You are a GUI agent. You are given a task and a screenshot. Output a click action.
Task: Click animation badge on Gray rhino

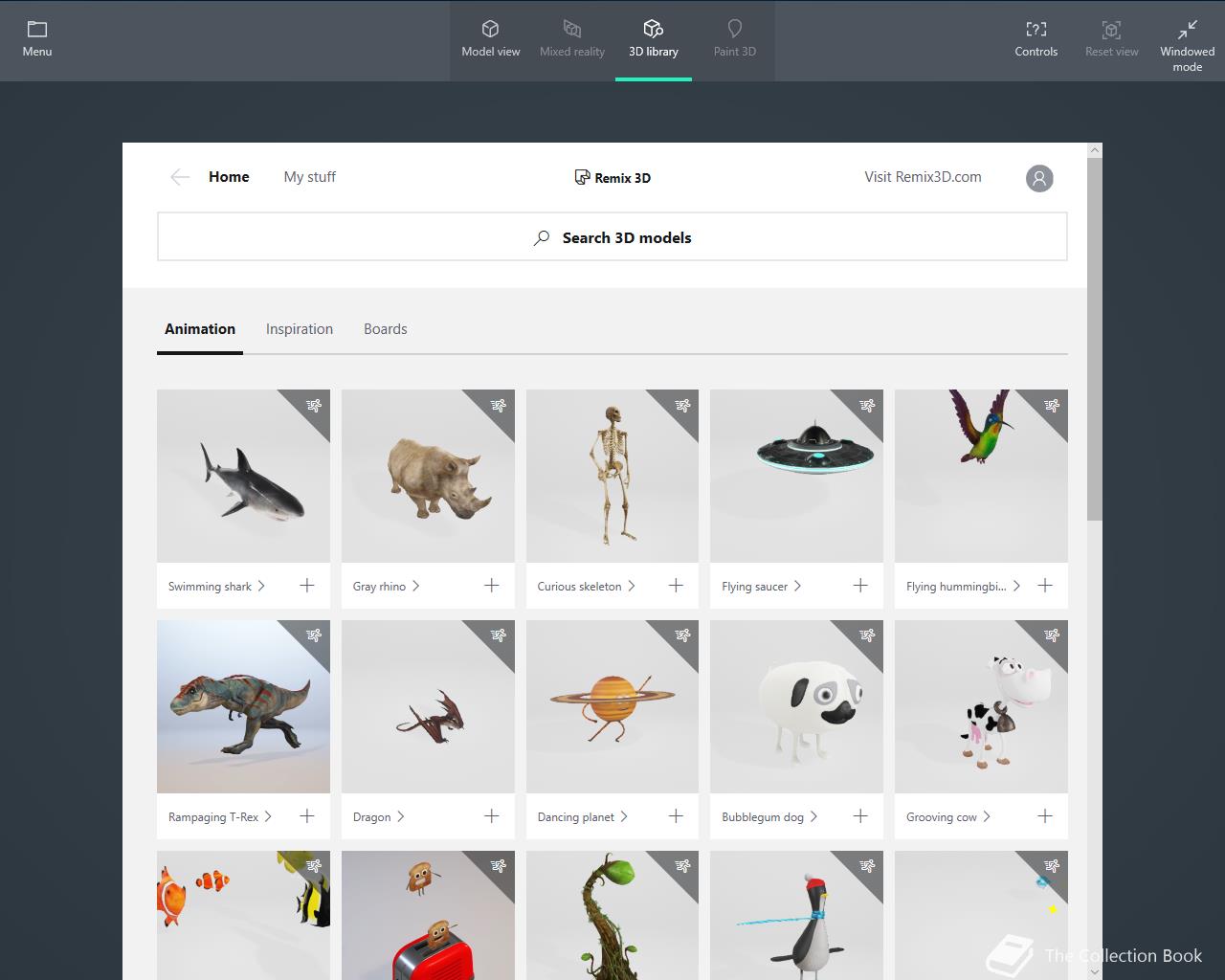498,406
